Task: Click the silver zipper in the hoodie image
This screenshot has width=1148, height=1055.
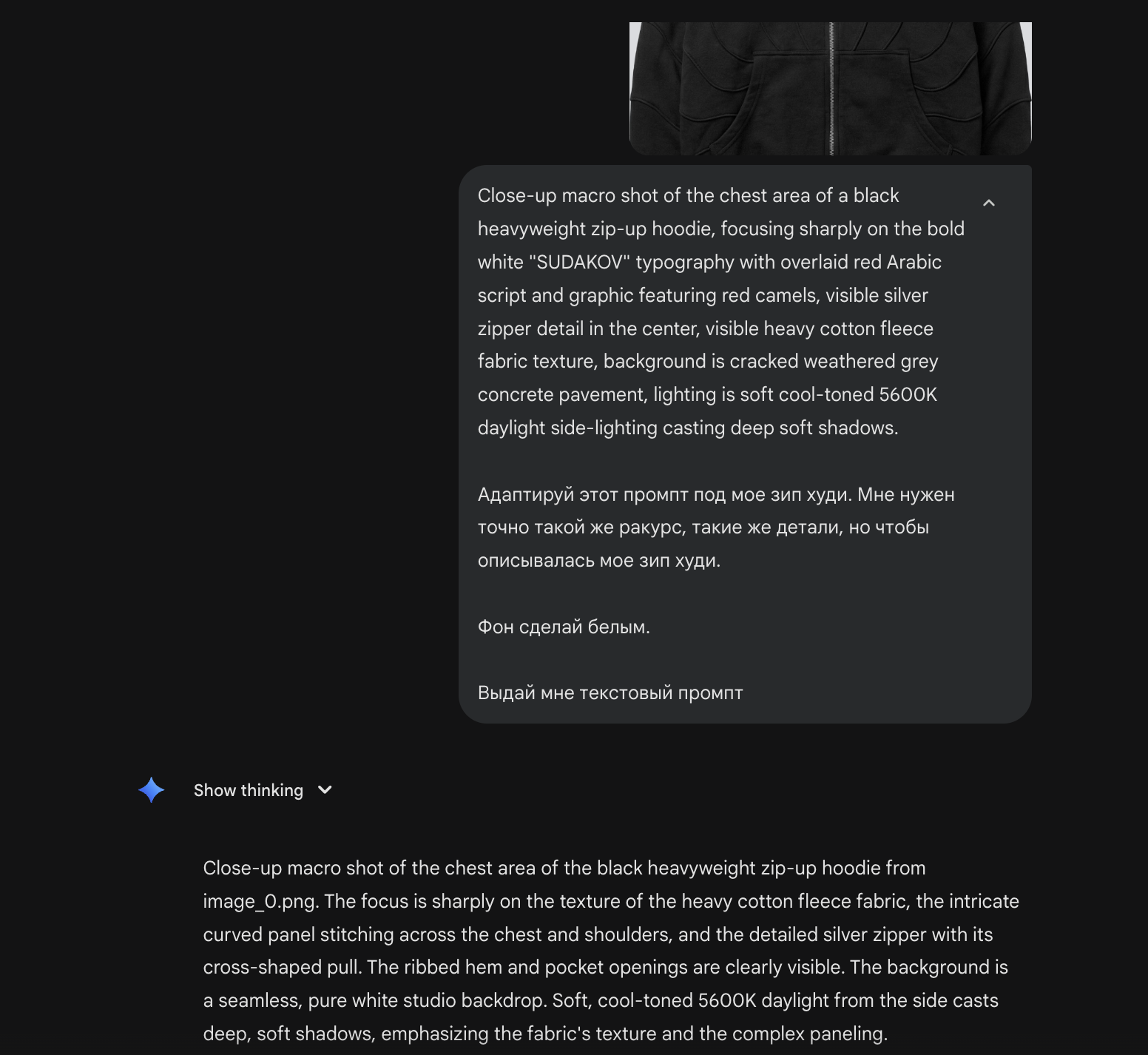Action: point(831,88)
